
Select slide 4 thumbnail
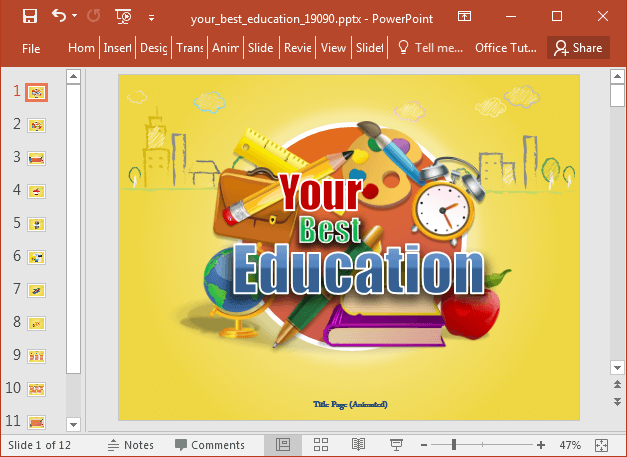[36, 191]
